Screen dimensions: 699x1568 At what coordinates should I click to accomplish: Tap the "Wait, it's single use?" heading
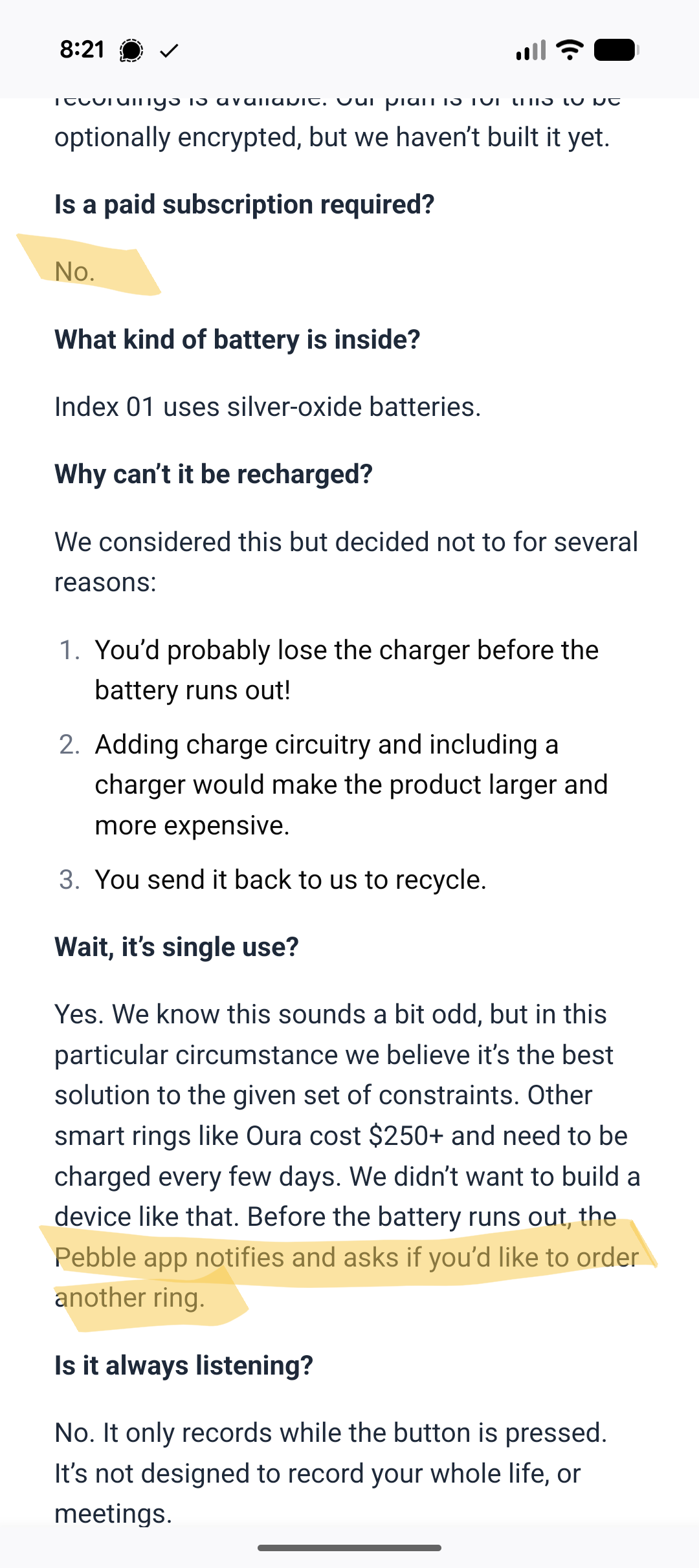[x=177, y=947]
